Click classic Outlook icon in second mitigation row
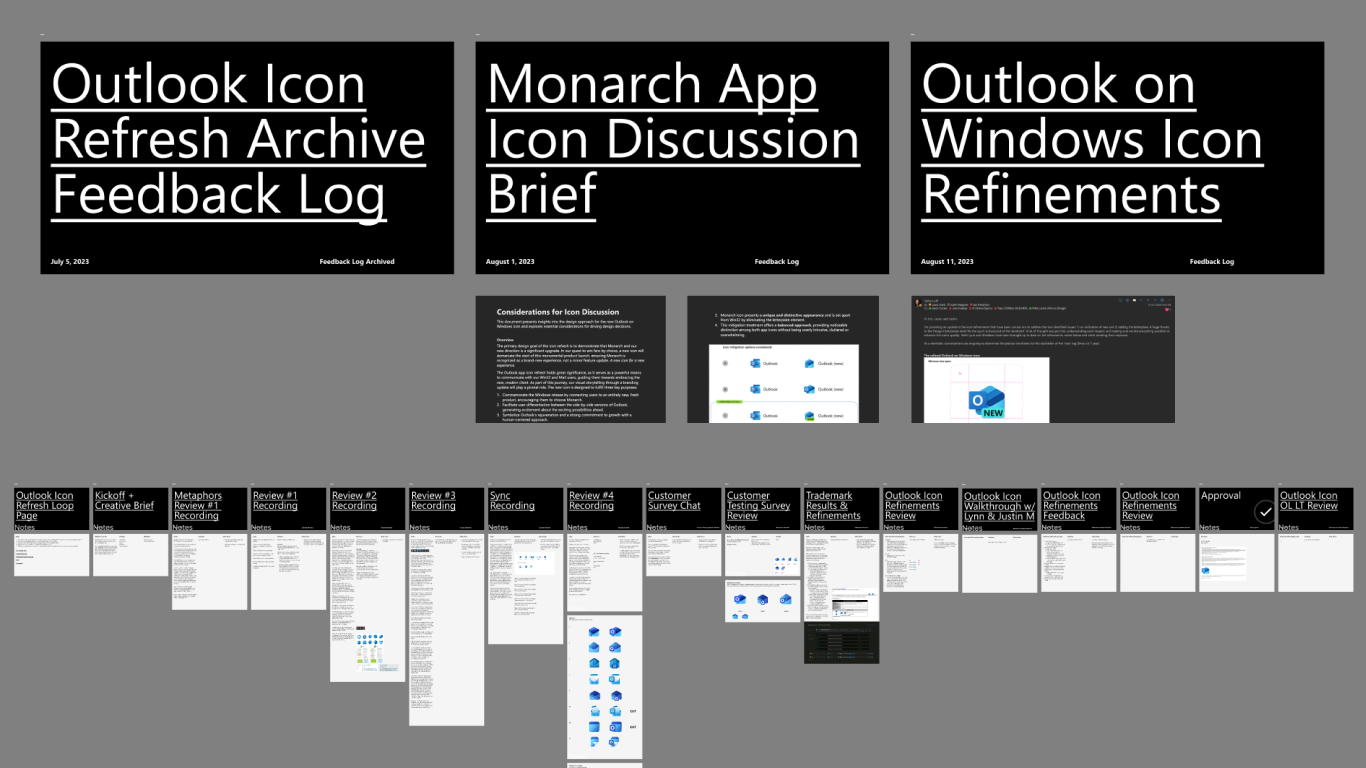 click(x=755, y=389)
